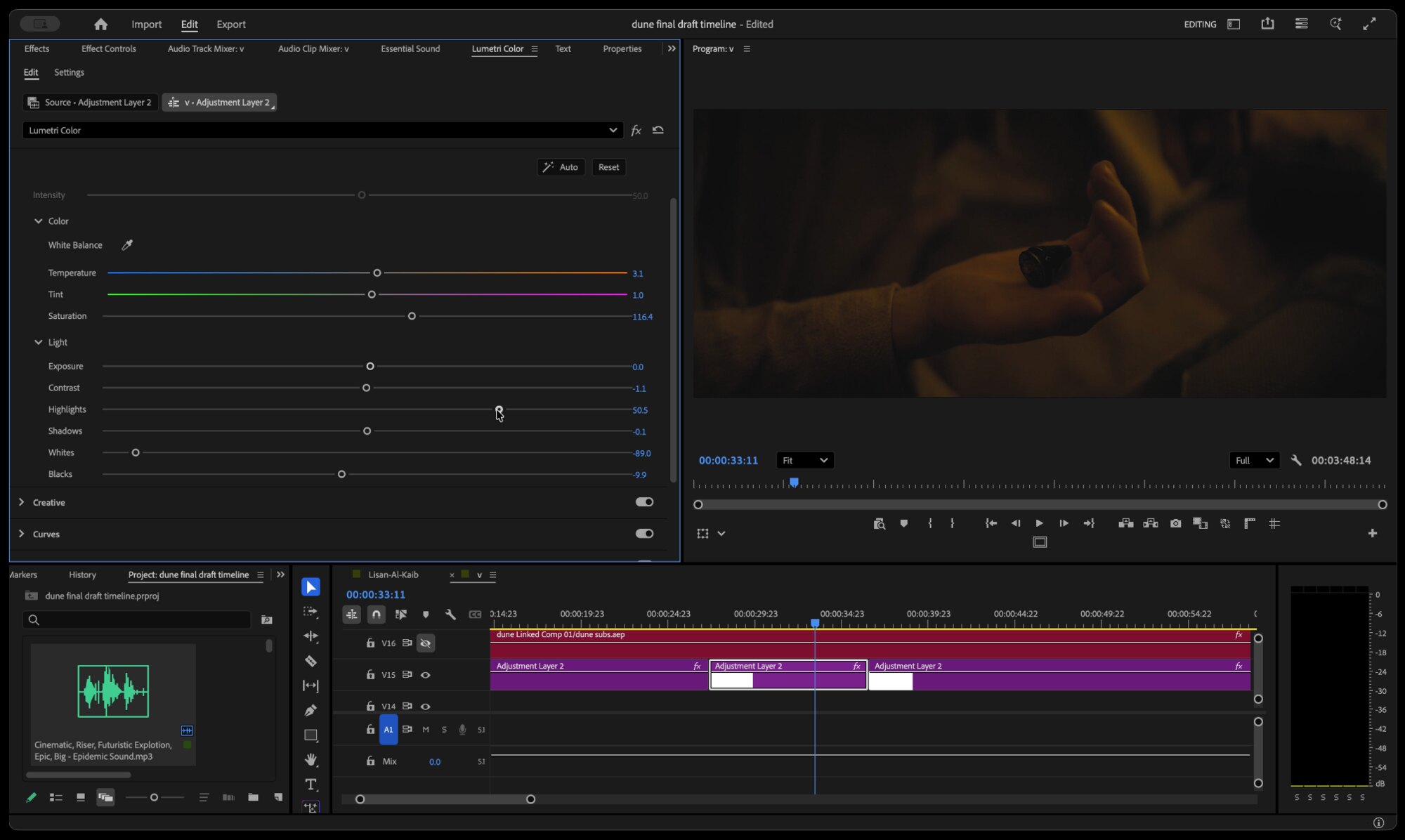Select Source Adjustment Layer 2 button

pyautogui.click(x=90, y=103)
